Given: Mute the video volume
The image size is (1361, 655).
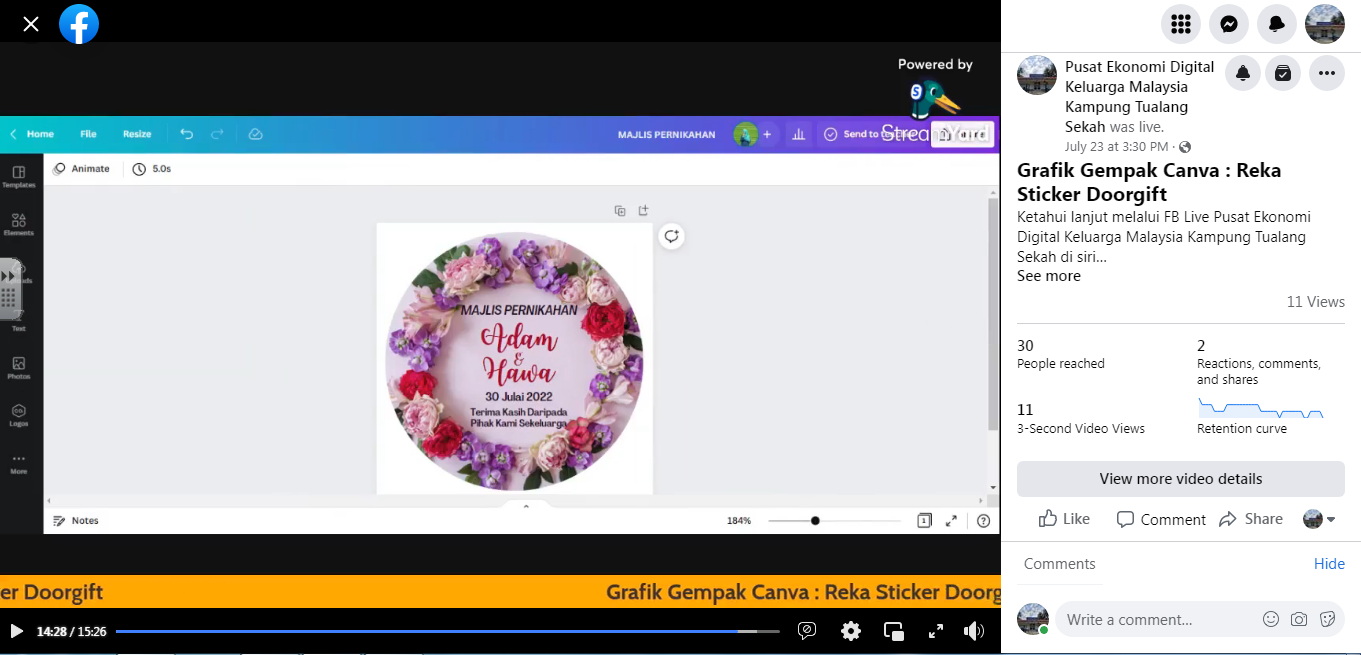Looking at the screenshot, I should pos(973,631).
